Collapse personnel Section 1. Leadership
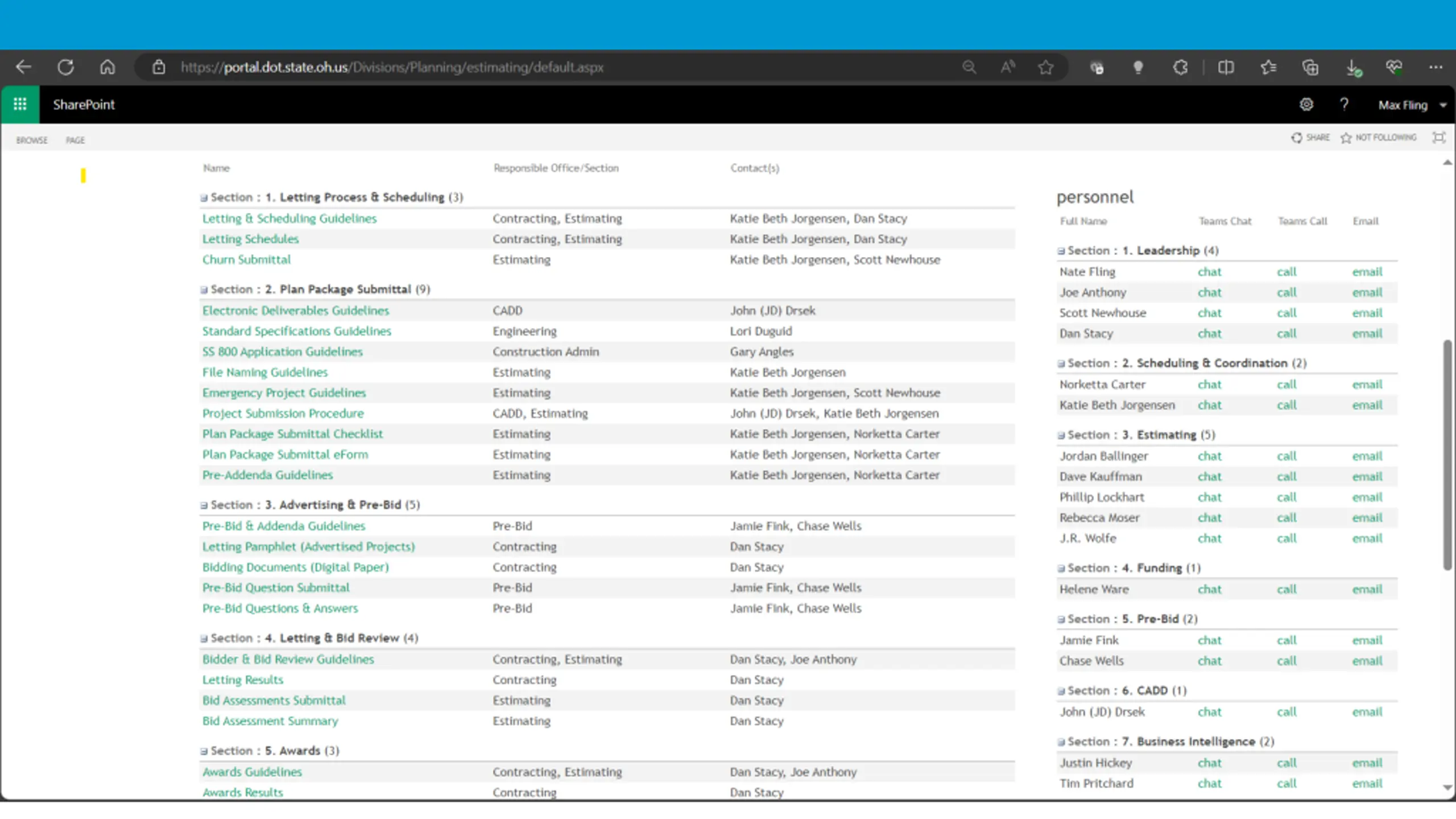The width and height of the screenshot is (1456, 819). pyautogui.click(x=1061, y=251)
